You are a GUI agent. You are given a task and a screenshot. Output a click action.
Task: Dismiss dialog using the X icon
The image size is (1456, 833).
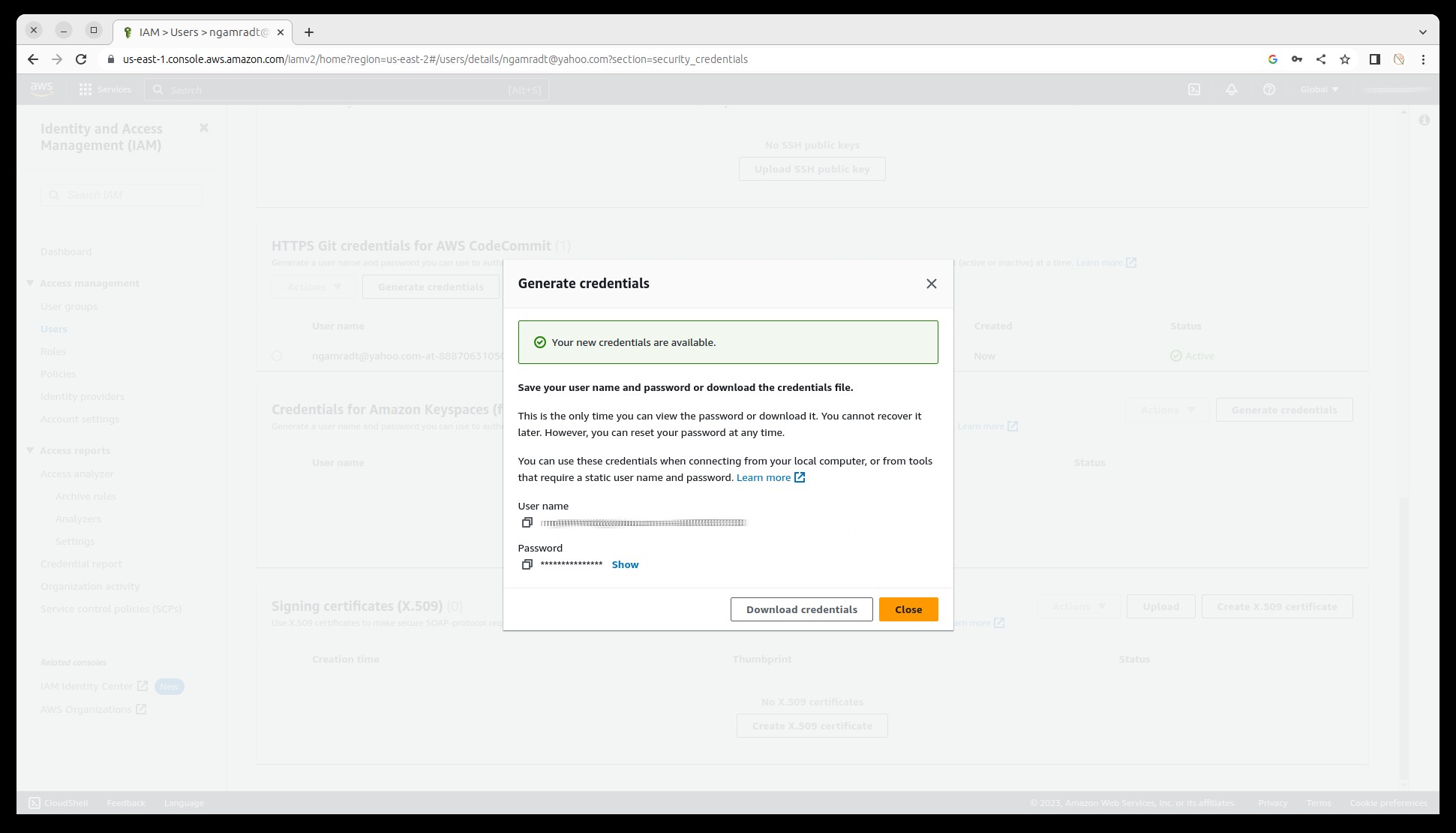(x=931, y=284)
